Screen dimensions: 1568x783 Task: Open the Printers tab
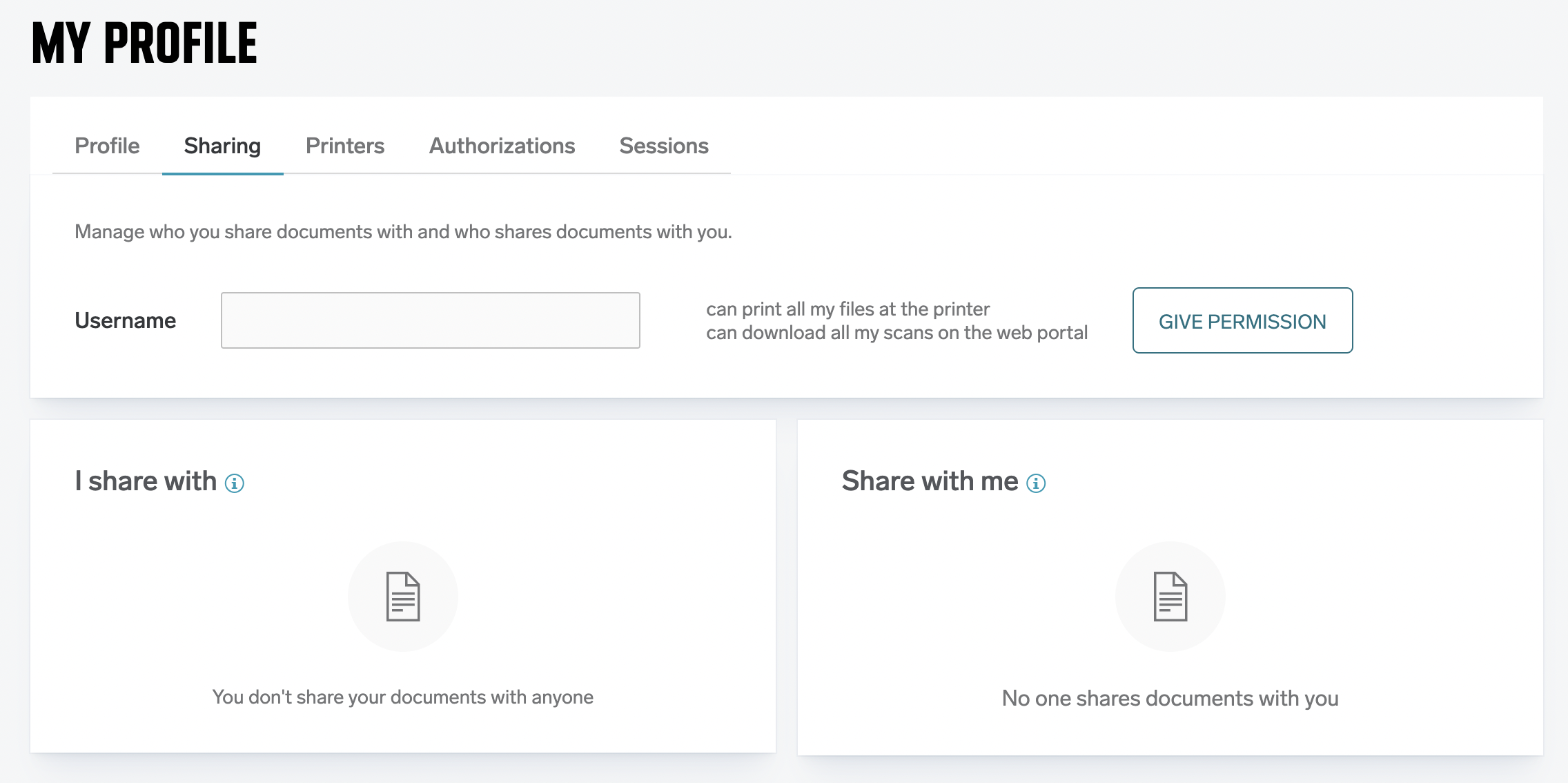[345, 146]
